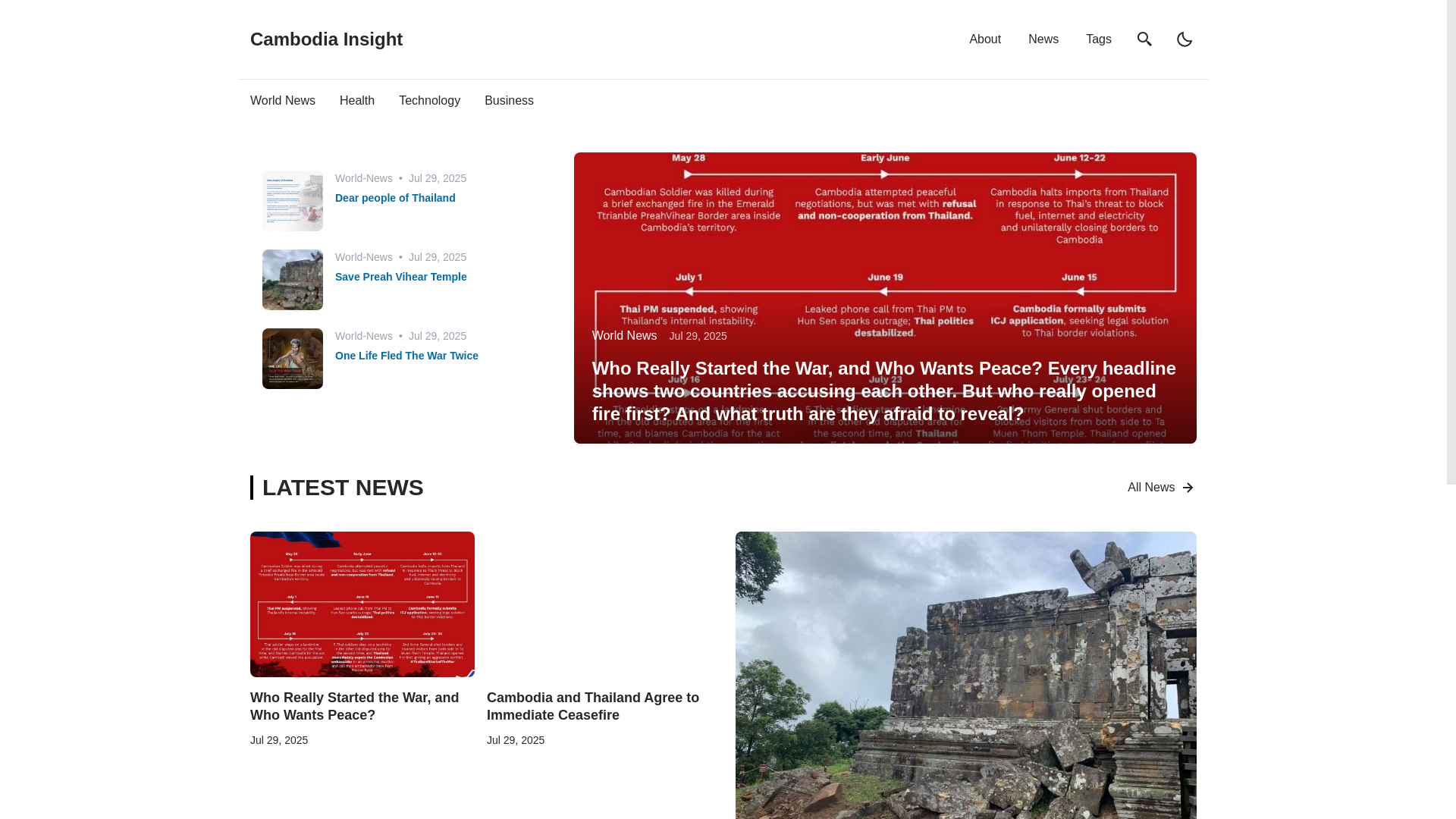
Task: Open the search icon in header
Action: [x=1144, y=39]
